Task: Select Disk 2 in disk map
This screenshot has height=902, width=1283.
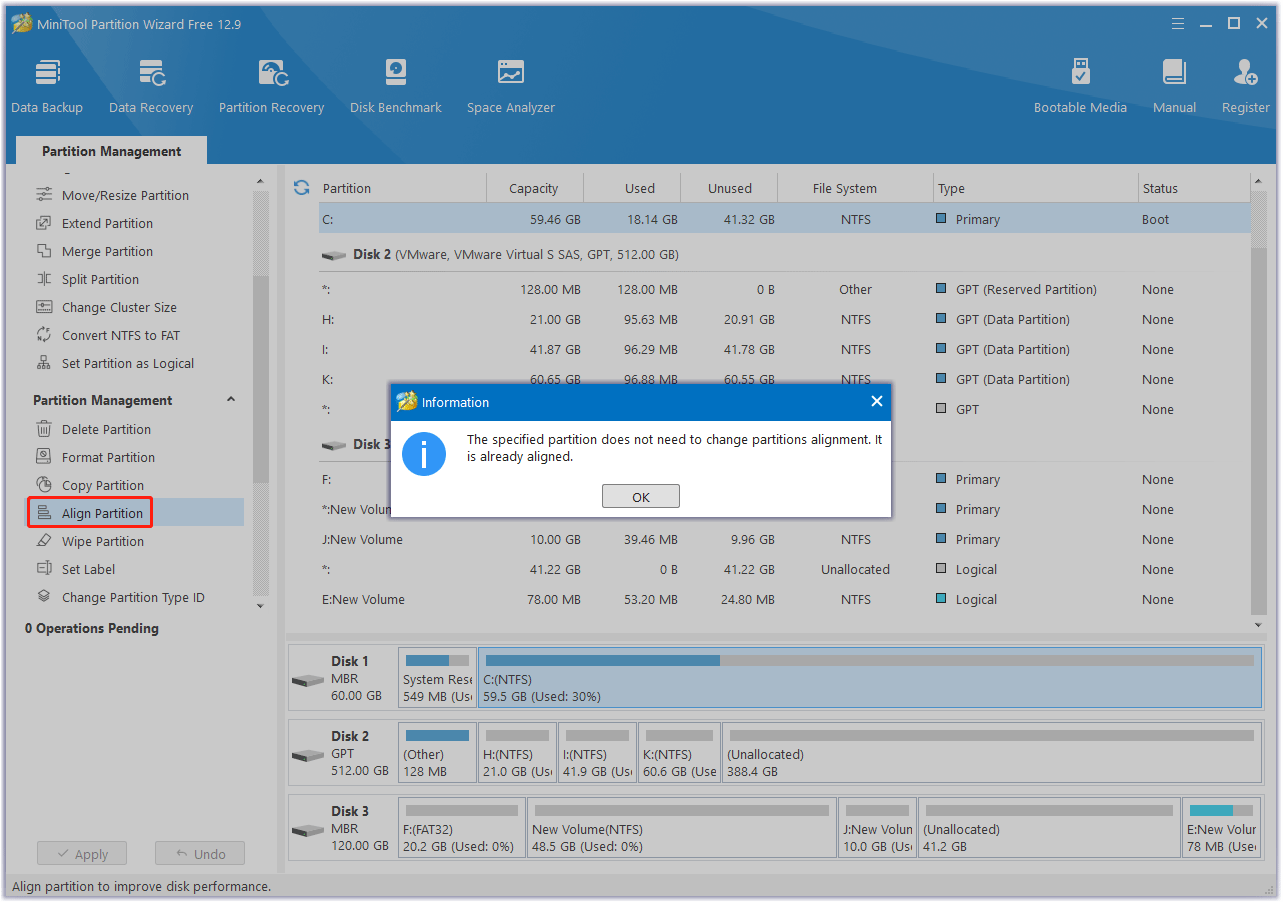Action: tap(343, 754)
